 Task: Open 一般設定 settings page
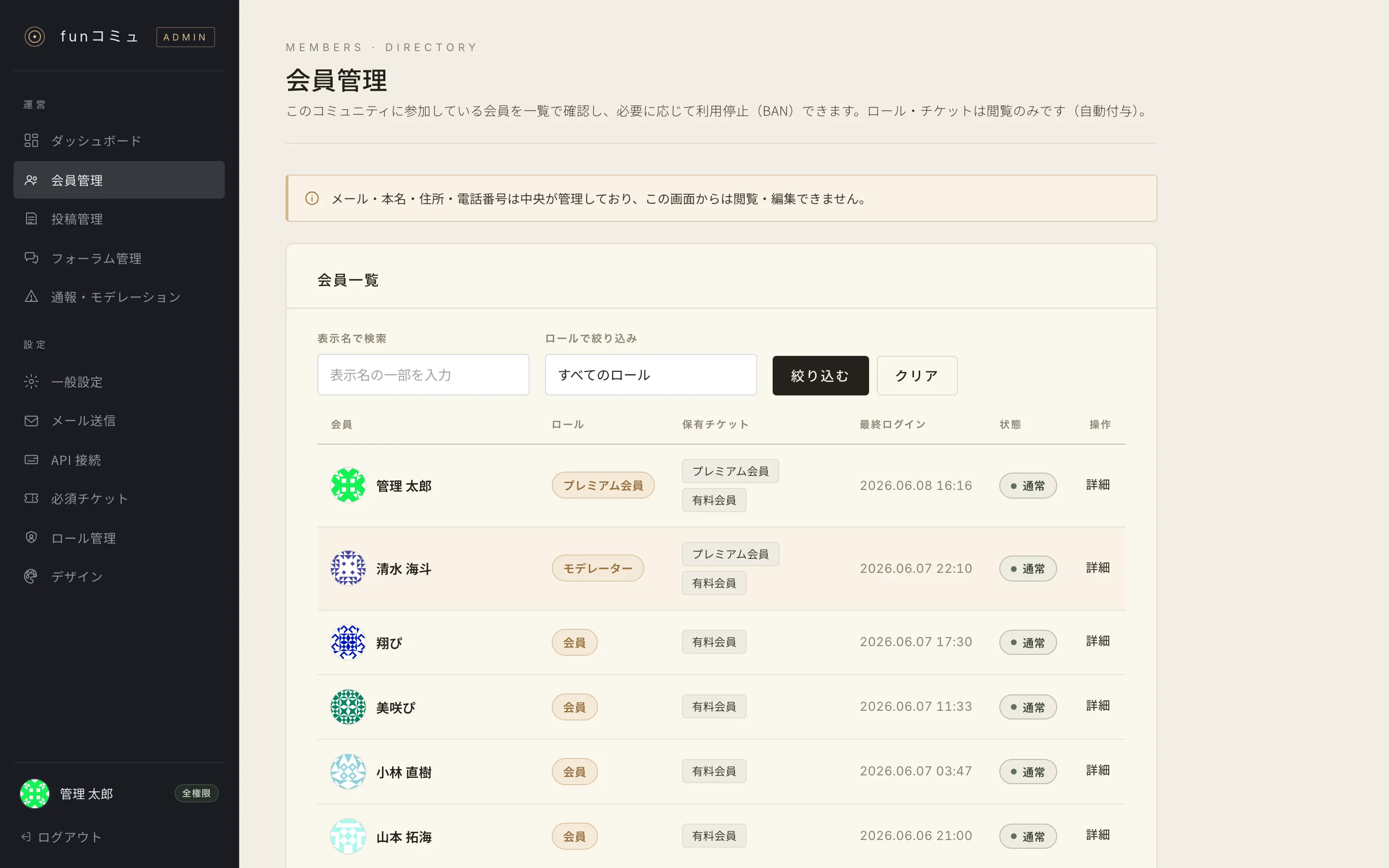tap(119, 382)
